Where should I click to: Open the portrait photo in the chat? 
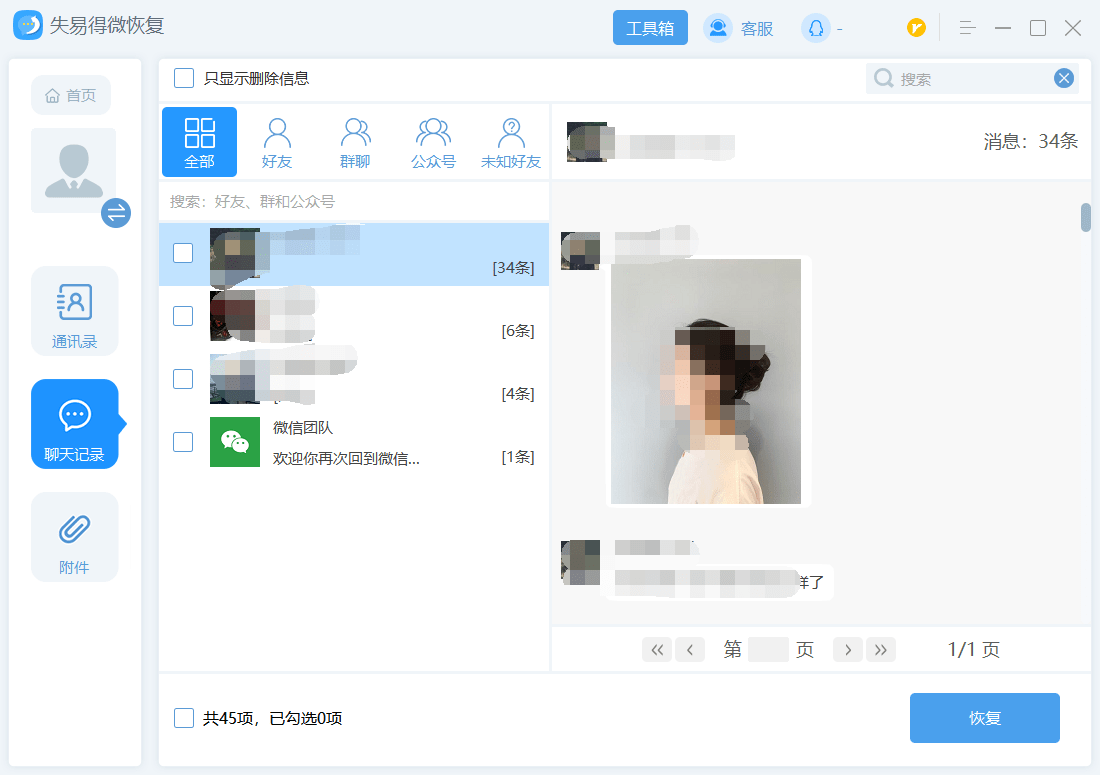pos(706,382)
